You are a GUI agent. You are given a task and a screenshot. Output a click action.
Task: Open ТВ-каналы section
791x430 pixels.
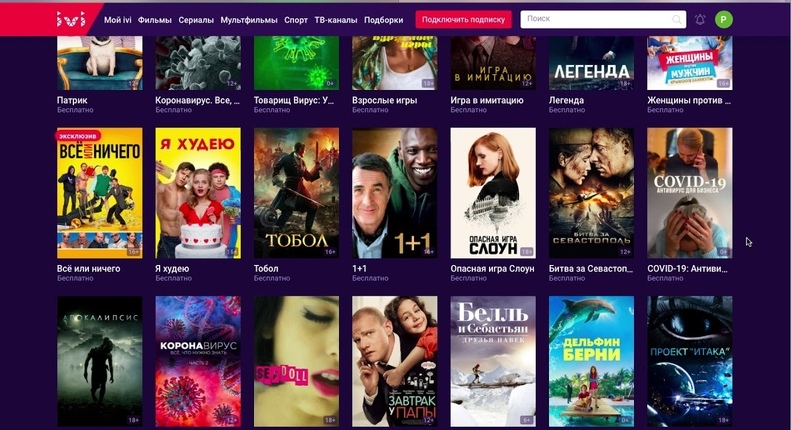[335, 20]
